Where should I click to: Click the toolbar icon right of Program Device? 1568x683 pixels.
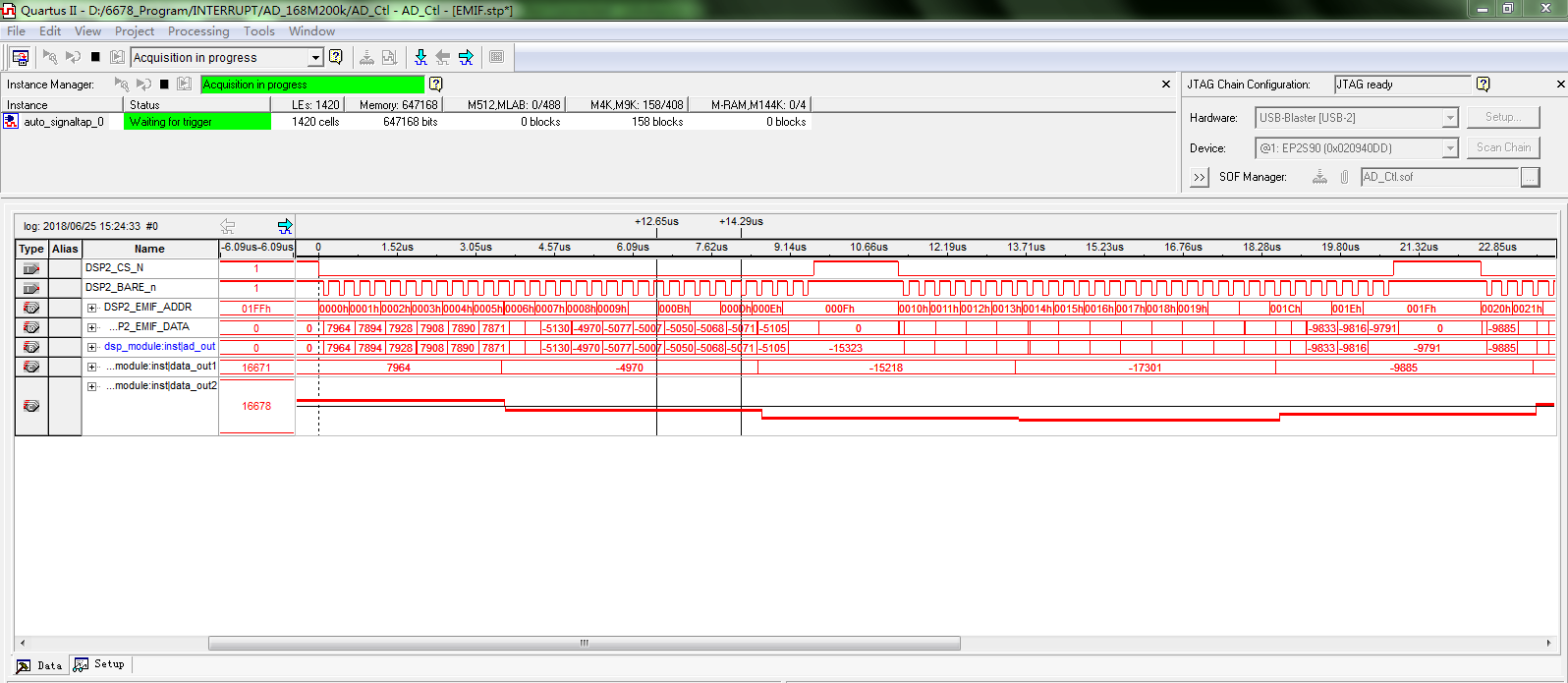click(x=389, y=57)
